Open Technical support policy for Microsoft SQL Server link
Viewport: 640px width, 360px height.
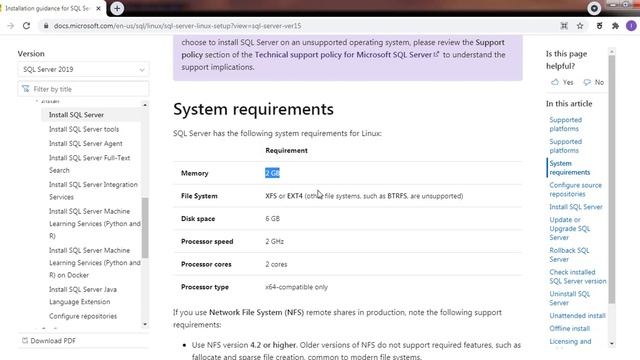tap(347, 54)
